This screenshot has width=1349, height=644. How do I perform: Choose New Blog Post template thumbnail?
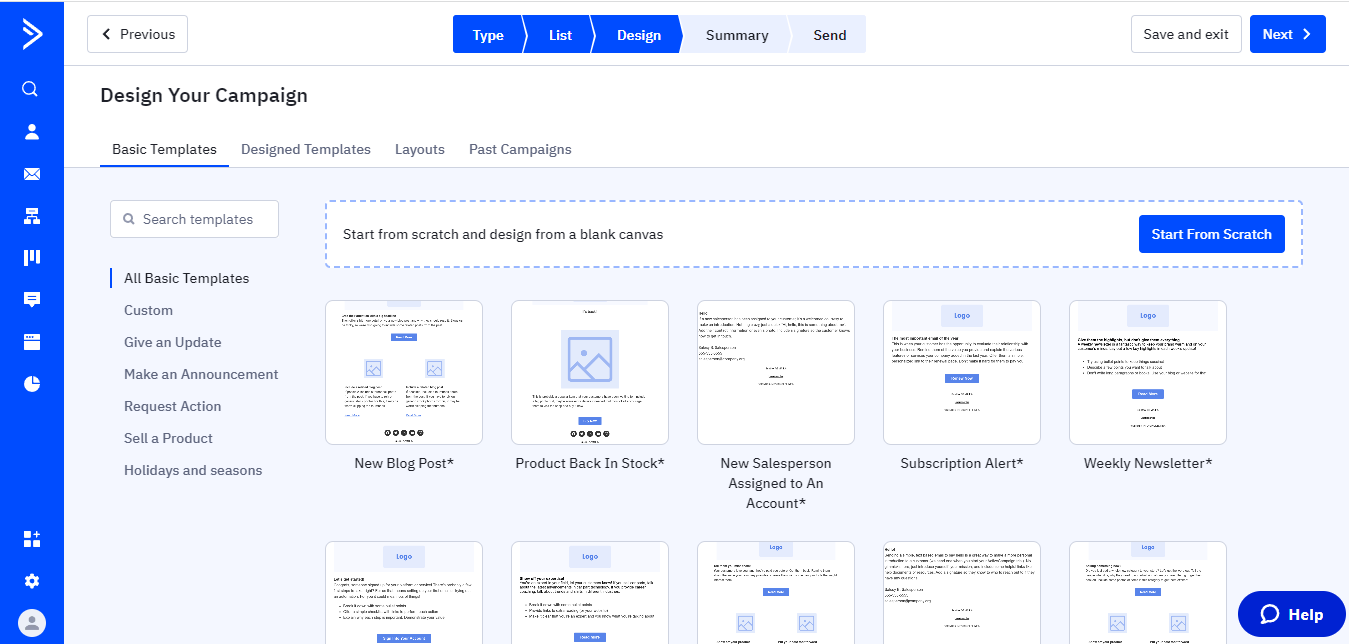click(404, 372)
